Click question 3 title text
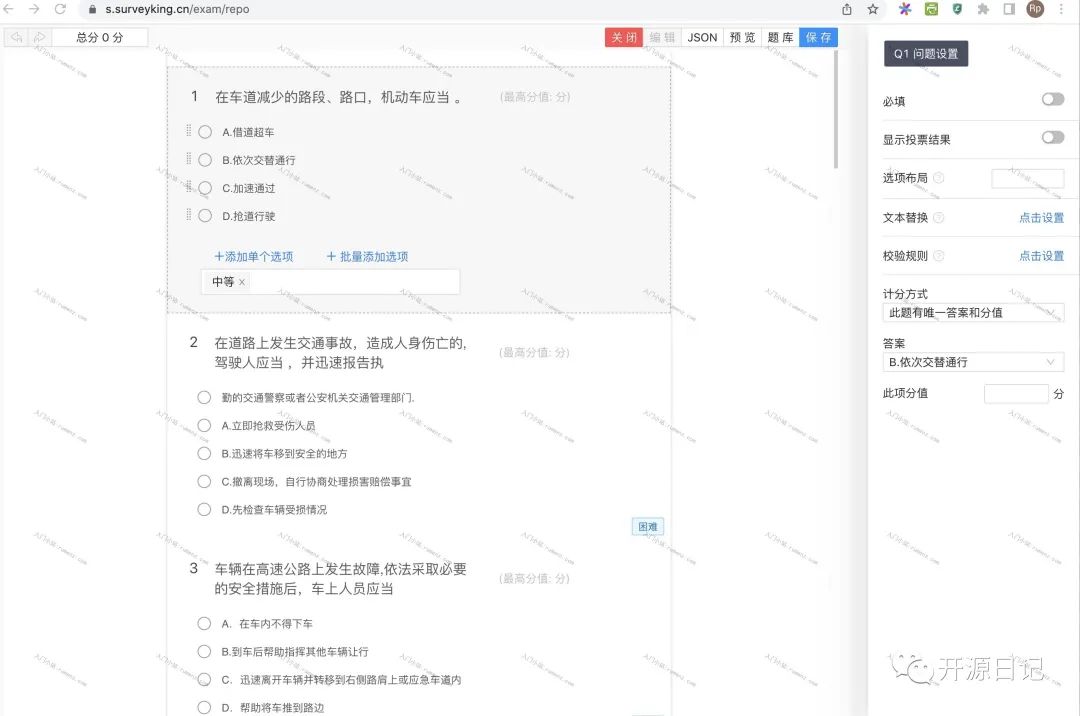Image resolution: width=1080 pixels, height=716 pixels. [x=341, y=578]
